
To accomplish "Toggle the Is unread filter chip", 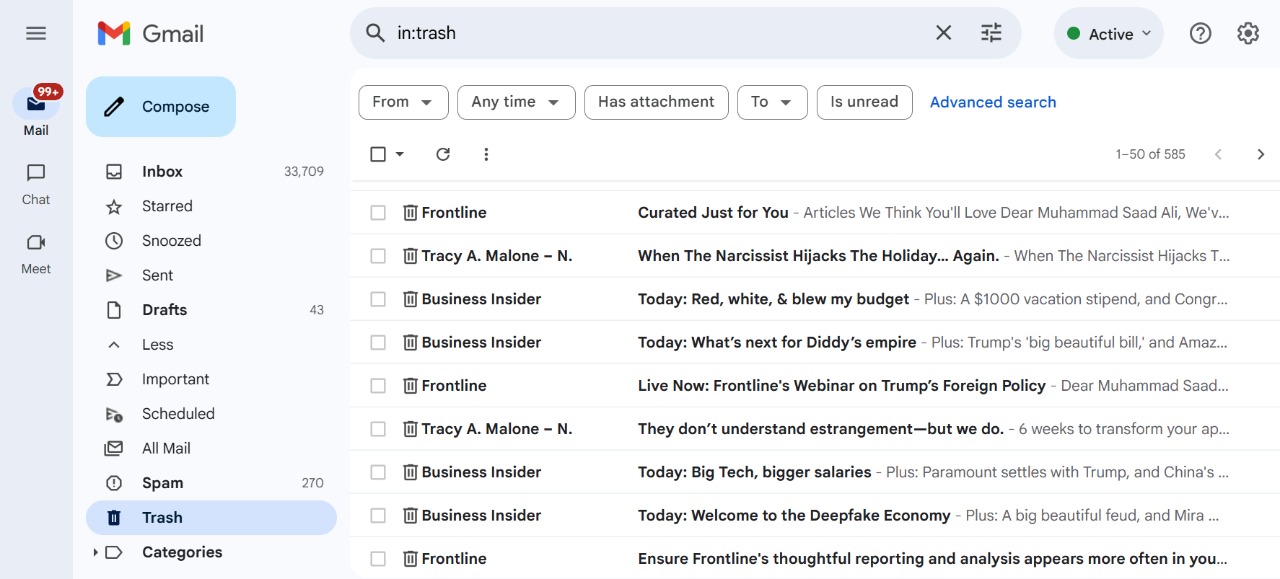I will pos(864,102).
